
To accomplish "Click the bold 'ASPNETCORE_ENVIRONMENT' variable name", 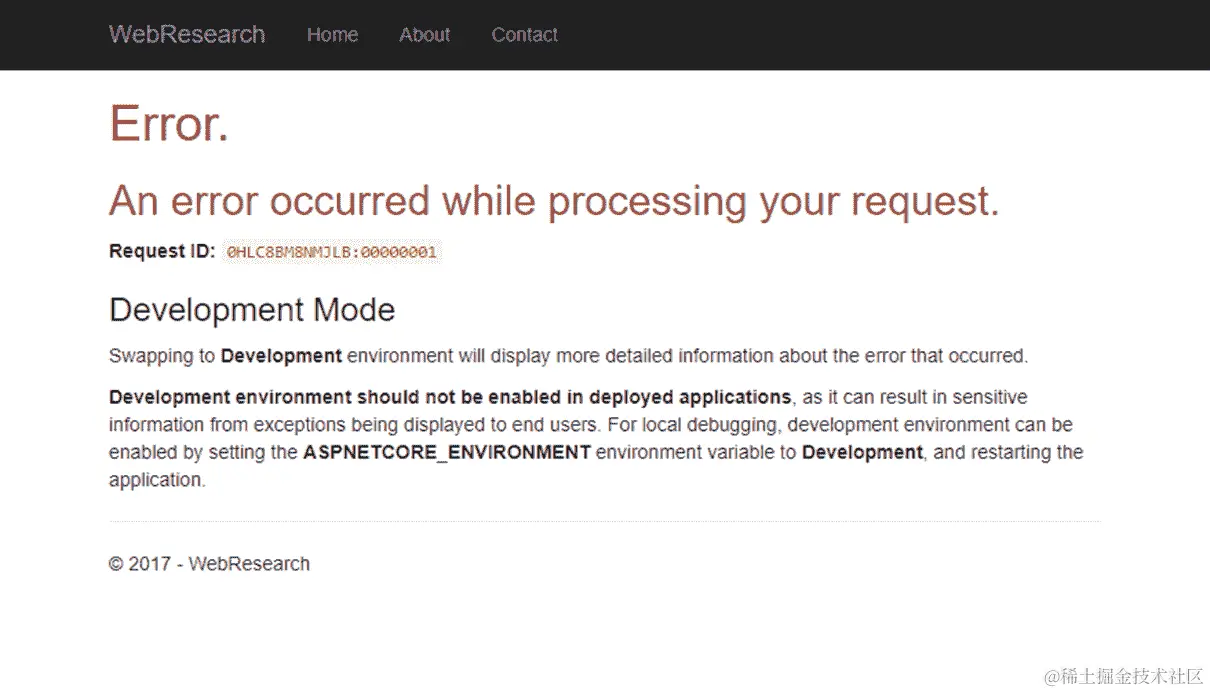I will 447,452.
